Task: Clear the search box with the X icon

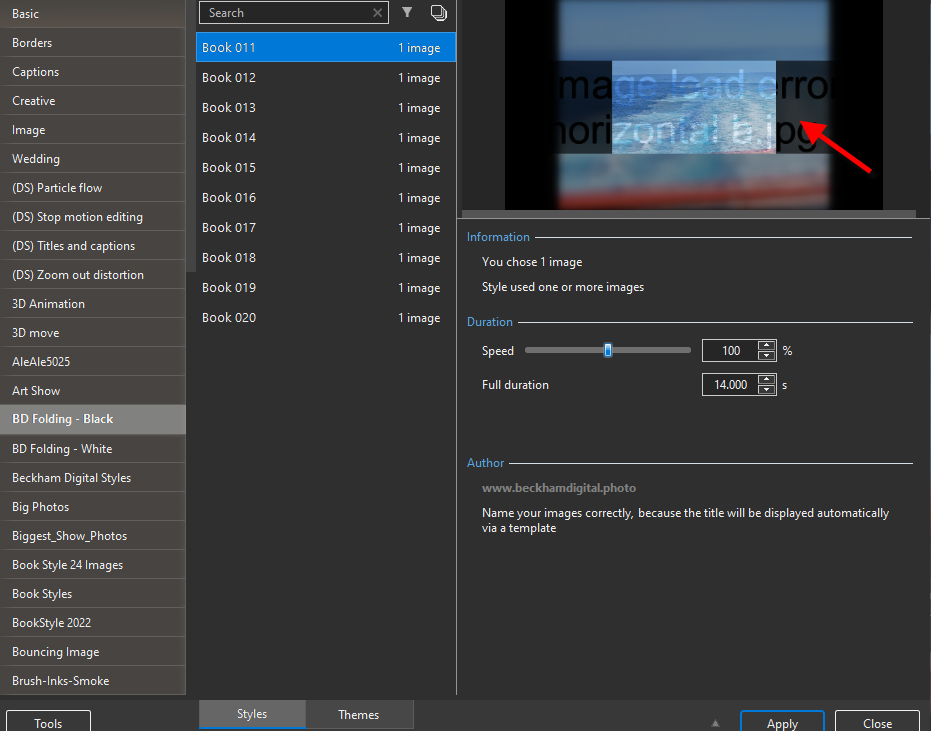Action: tap(377, 13)
